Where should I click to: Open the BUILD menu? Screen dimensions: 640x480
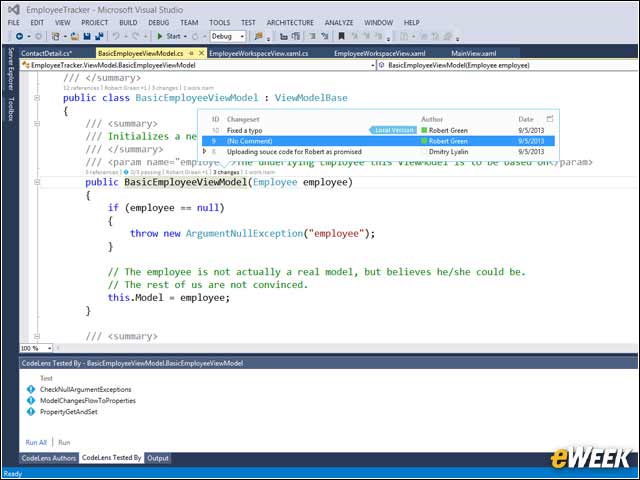pos(128,22)
